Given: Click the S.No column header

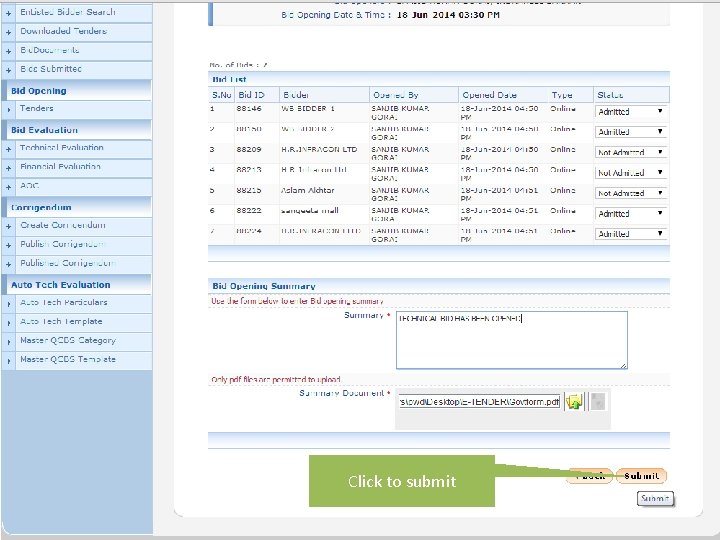Looking at the screenshot, I should [222, 95].
